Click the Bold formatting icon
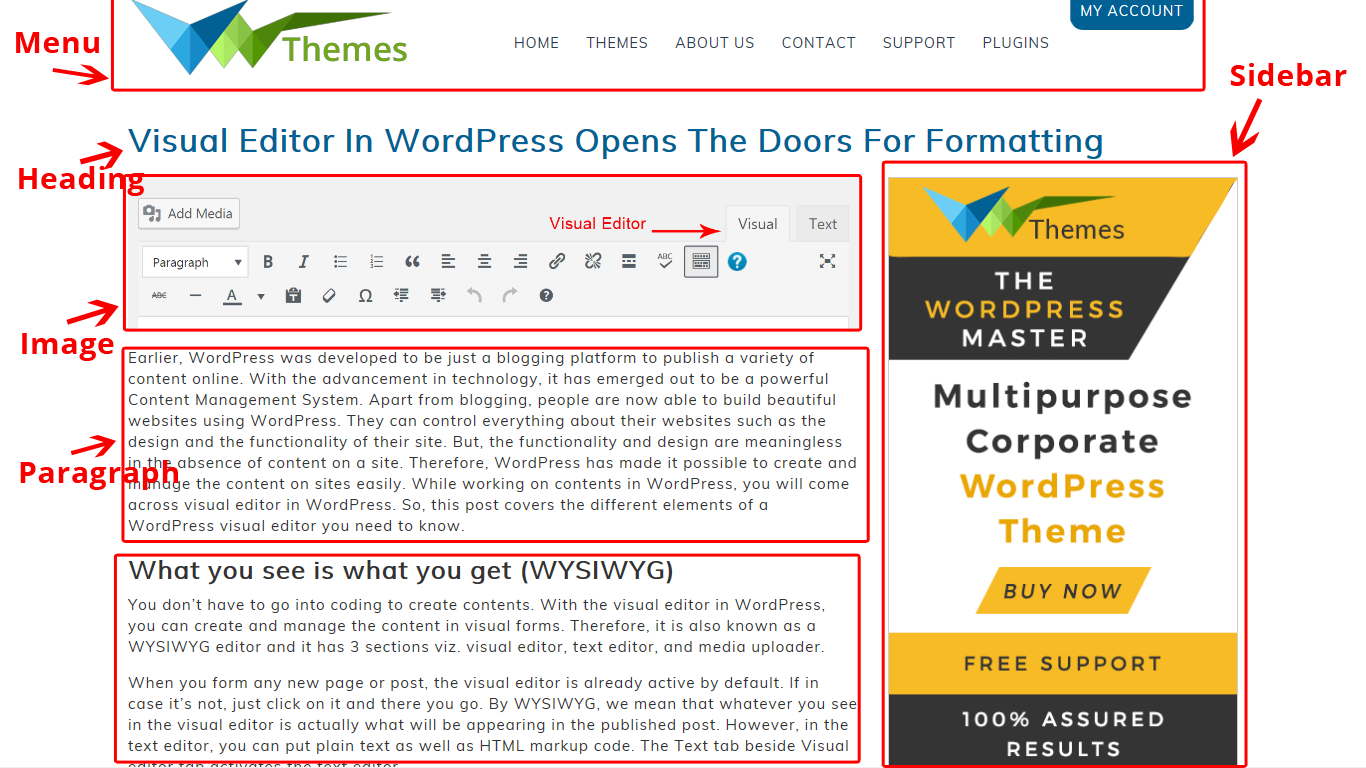 click(268, 262)
